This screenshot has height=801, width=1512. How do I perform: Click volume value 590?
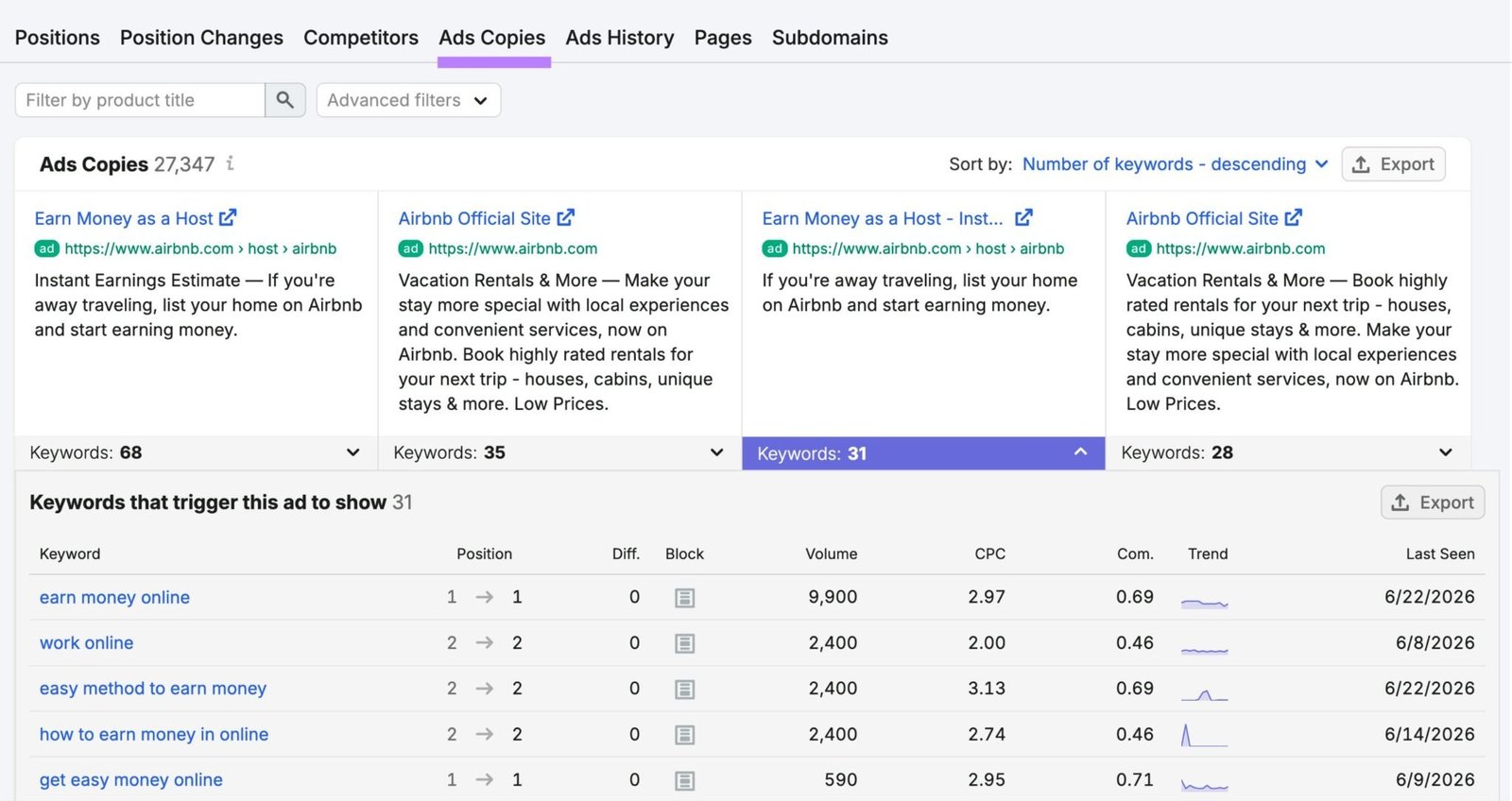tap(841, 779)
